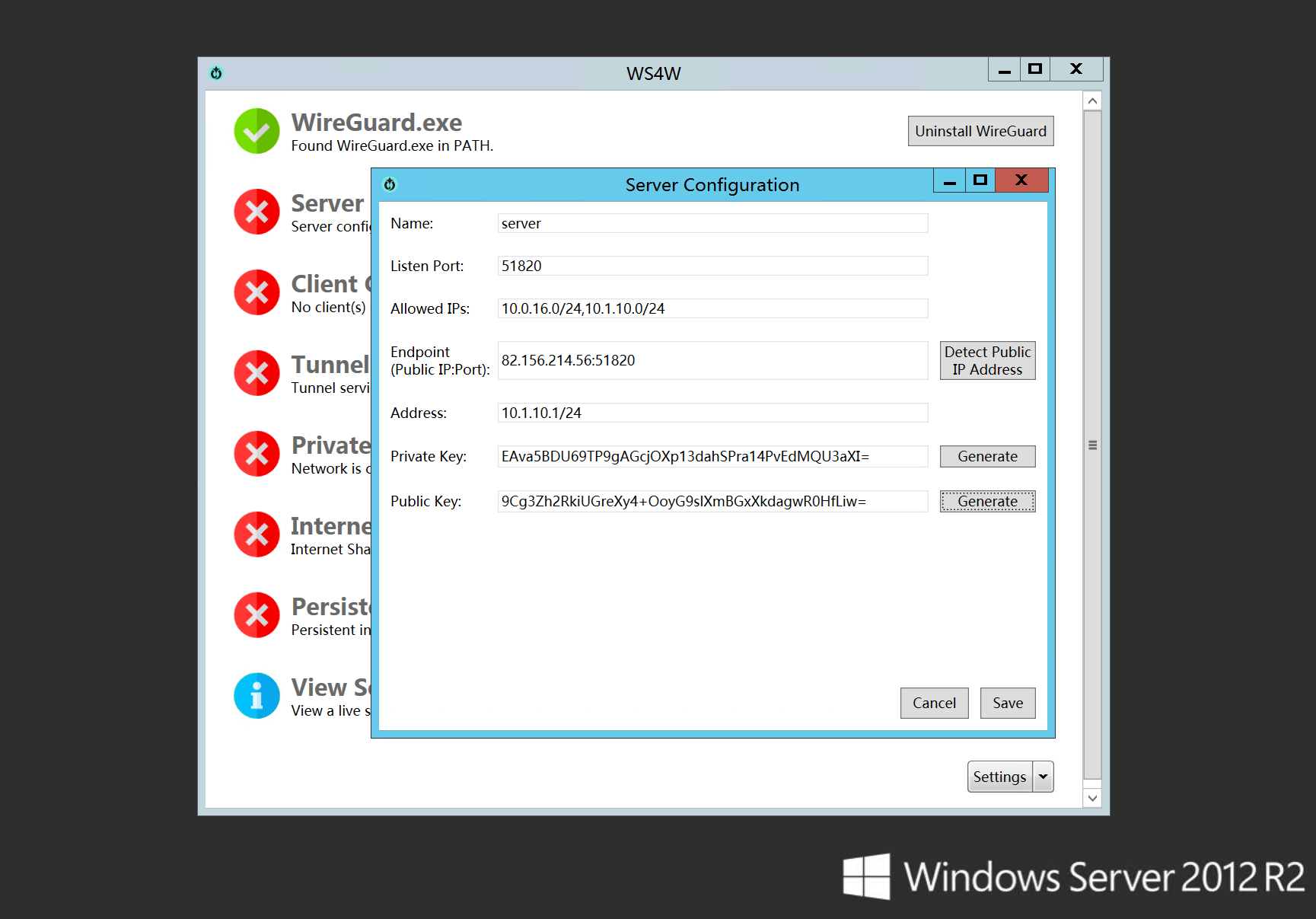Generate the public key
This screenshot has width=1316, height=919.
pos(987,501)
